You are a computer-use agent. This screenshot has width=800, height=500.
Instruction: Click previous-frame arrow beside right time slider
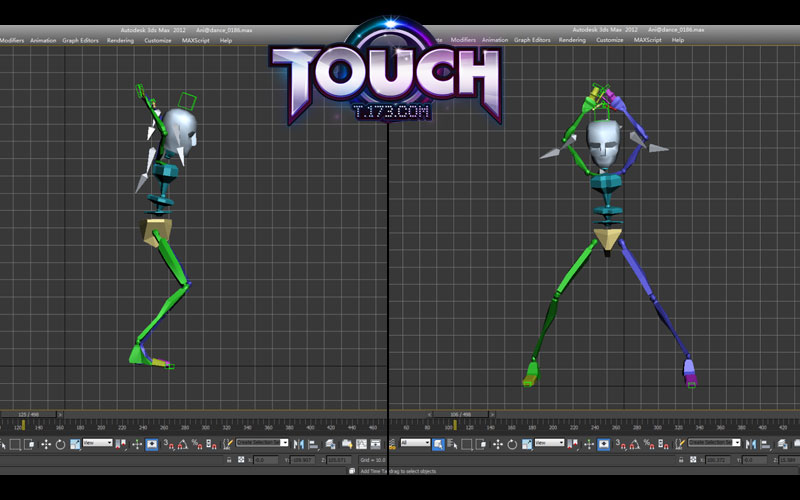430,414
